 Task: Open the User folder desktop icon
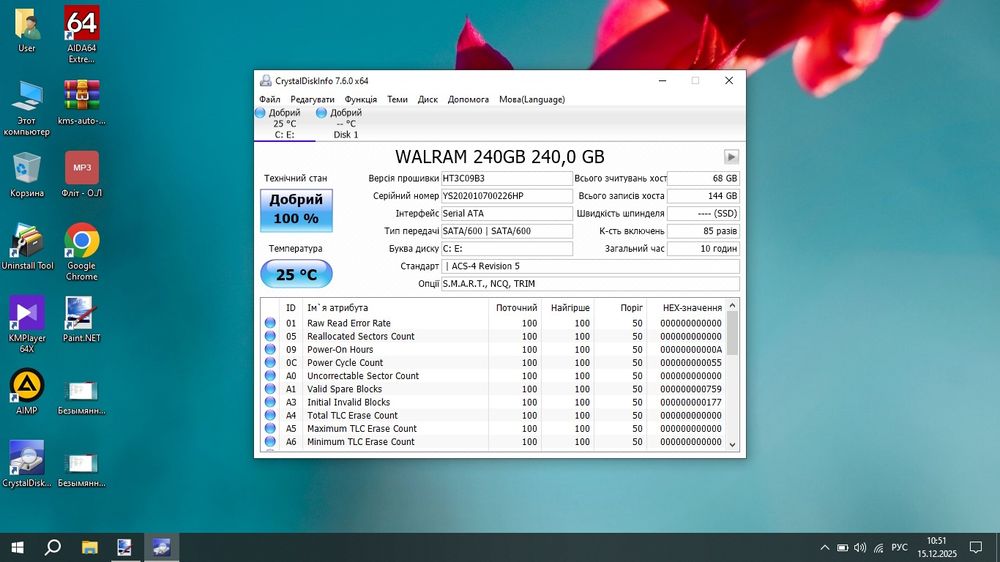tap(26, 31)
